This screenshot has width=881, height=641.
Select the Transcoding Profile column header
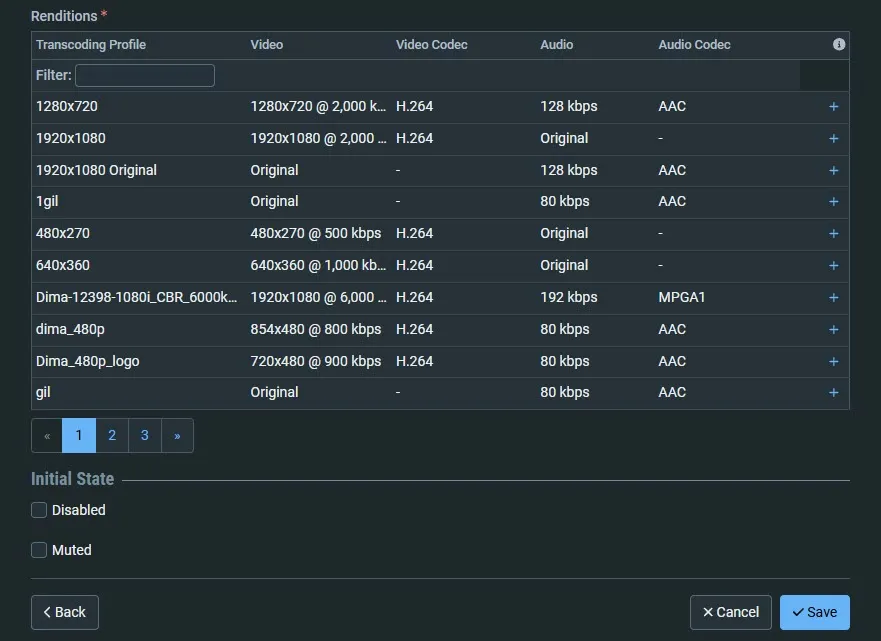coord(91,45)
